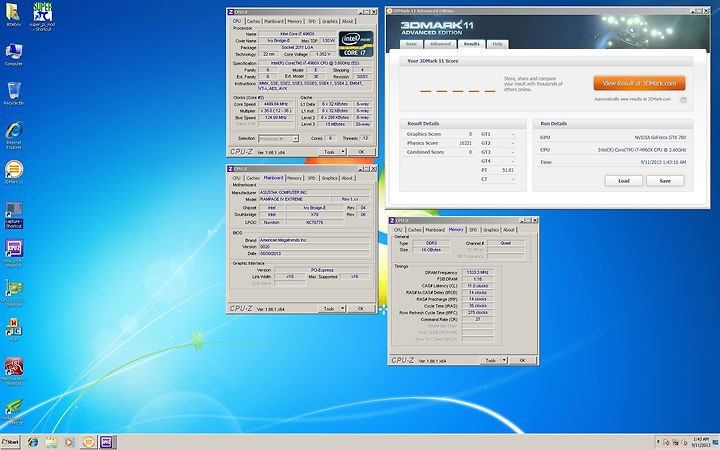Open the graphics card shortcut on the desktop

point(14,292)
